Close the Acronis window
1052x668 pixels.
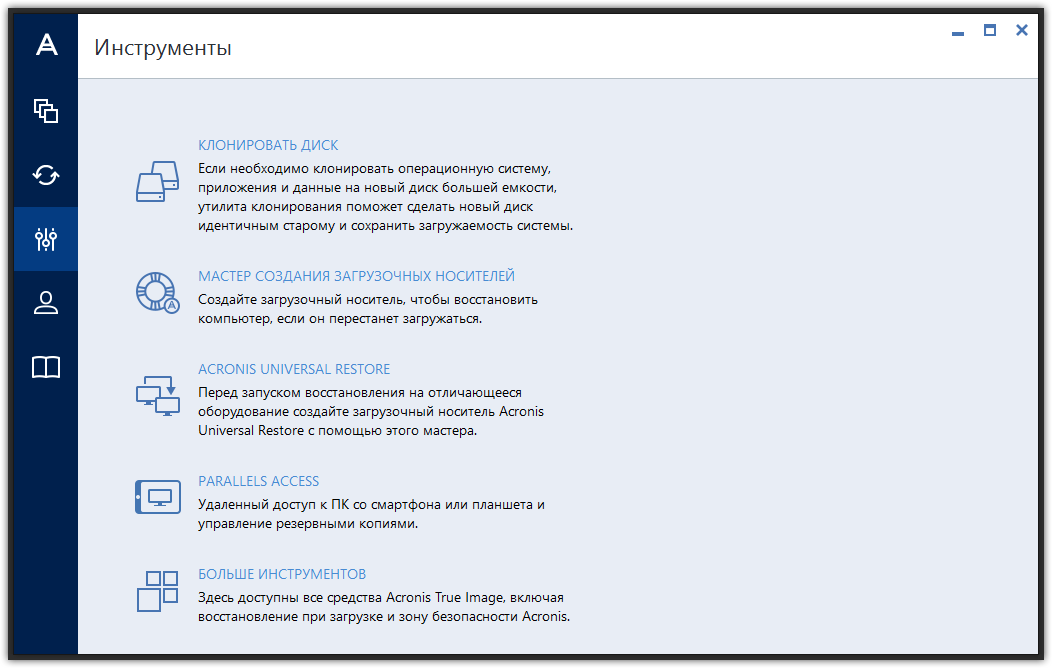(1022, 30)
